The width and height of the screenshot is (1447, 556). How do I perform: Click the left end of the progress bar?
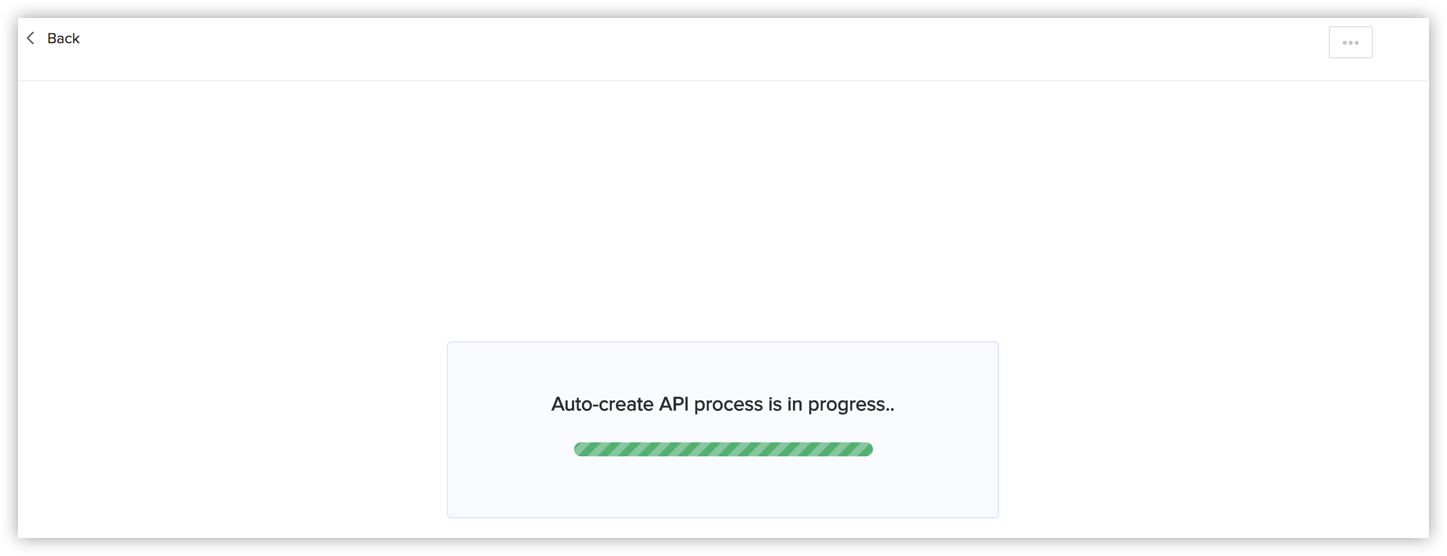(x=580, y=449)
